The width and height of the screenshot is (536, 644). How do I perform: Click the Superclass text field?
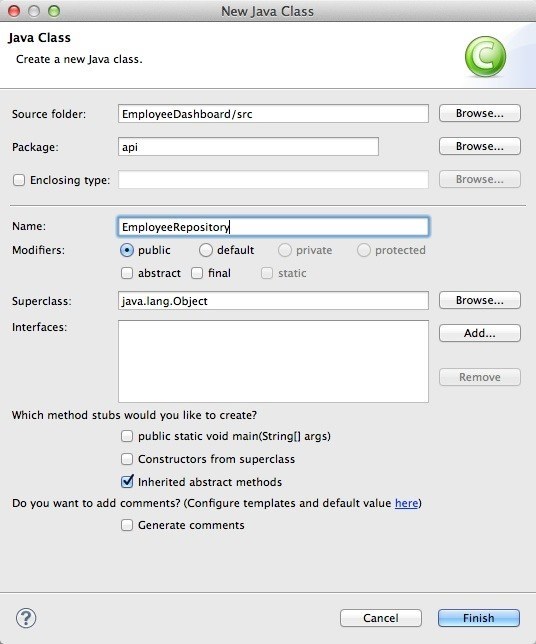coord(273,301)
